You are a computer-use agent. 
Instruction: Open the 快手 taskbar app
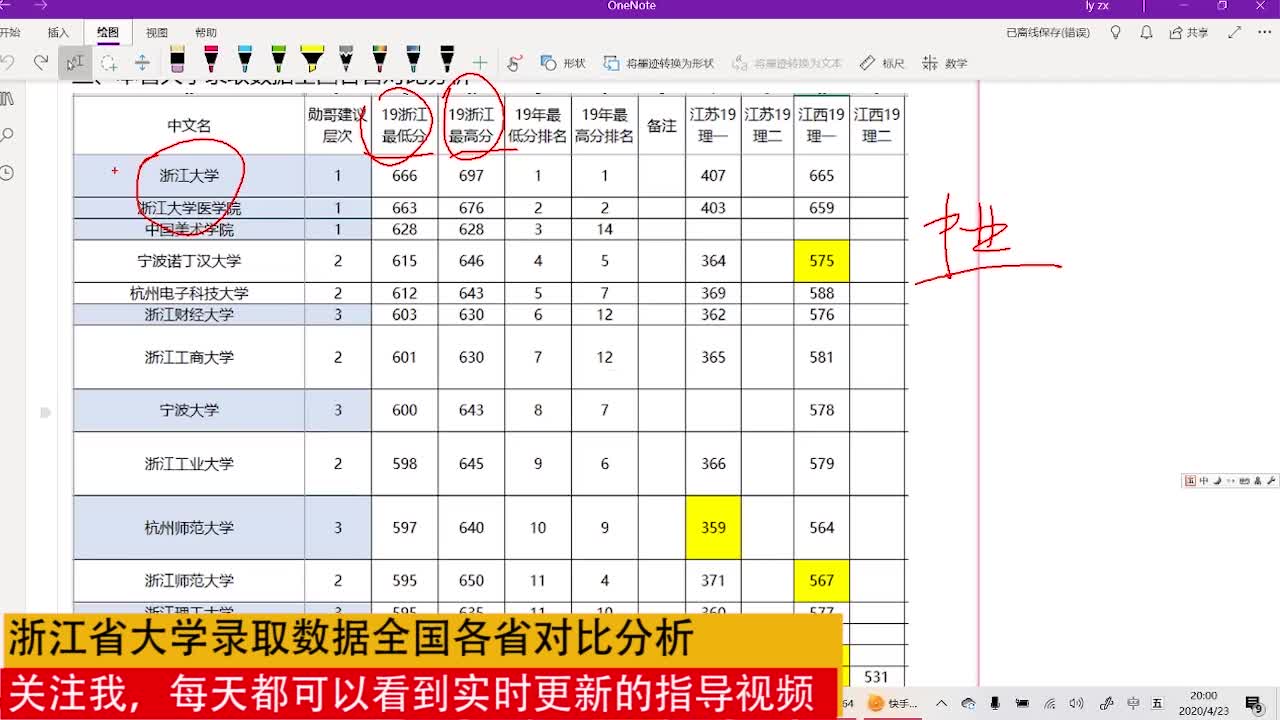click(x=892, y=703)
